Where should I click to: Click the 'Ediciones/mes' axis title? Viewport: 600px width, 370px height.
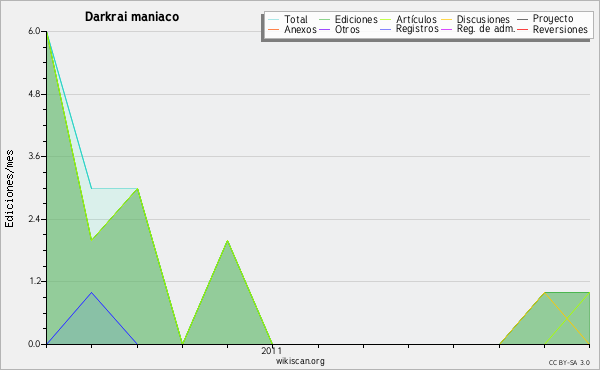point(9,189)
